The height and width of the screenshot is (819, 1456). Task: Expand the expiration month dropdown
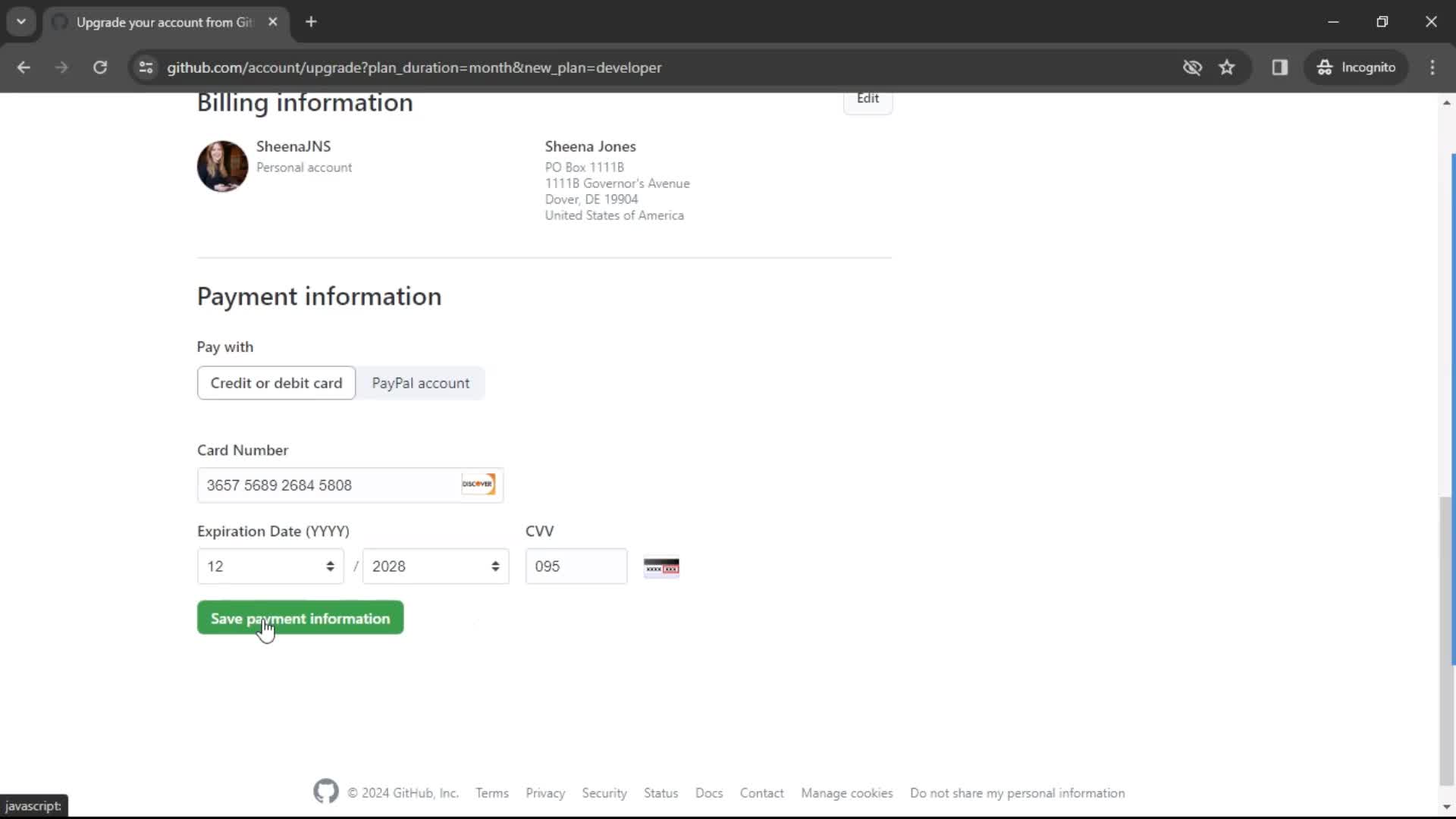pos(269,566)
